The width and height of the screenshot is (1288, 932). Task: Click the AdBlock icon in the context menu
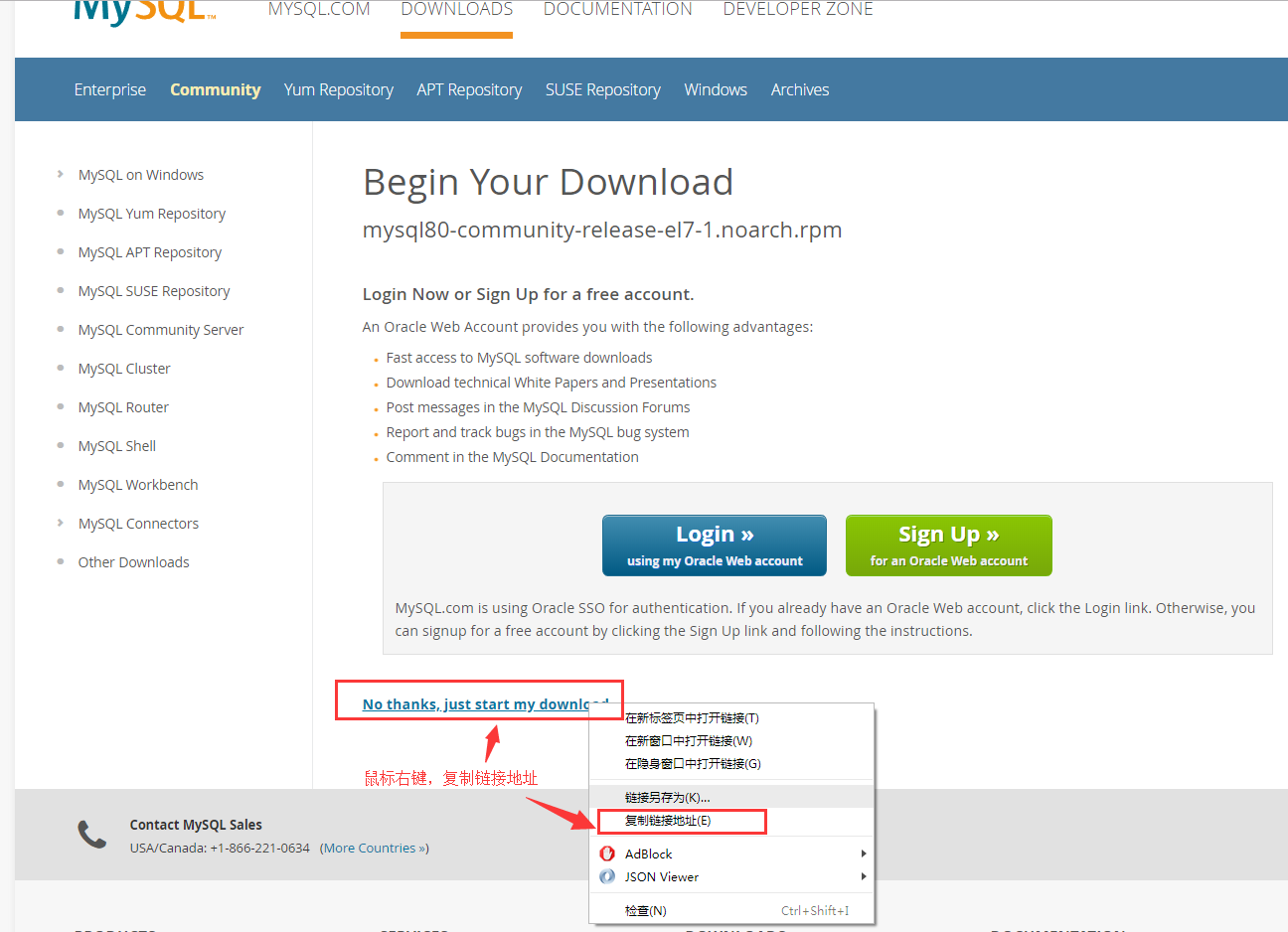coord(607,854)
